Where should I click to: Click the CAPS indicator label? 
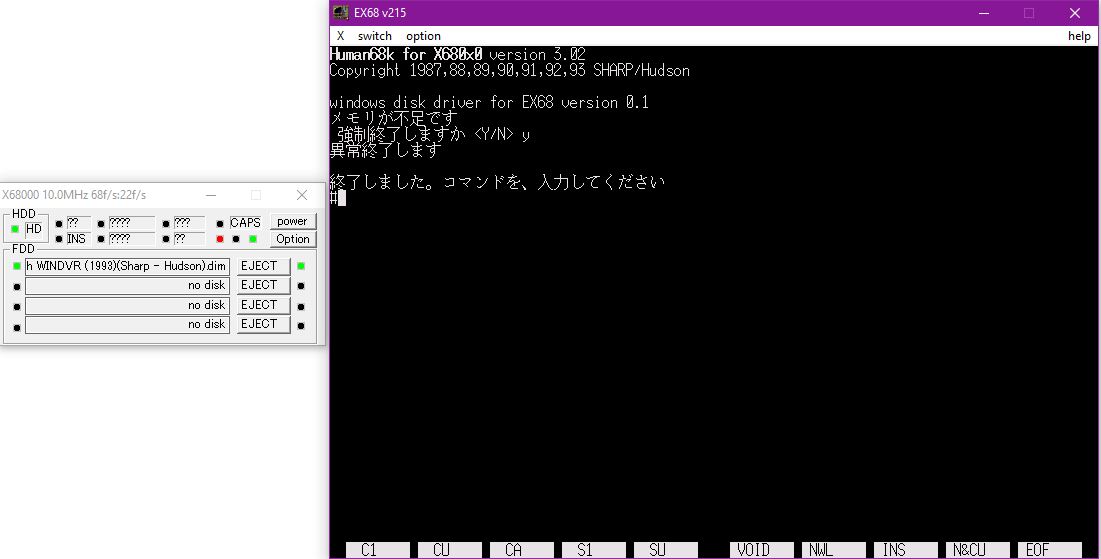[245, 223]
